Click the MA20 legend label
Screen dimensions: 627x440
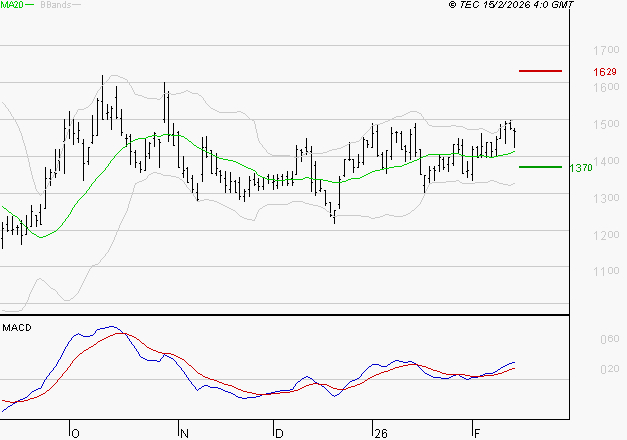click(12, 5)
